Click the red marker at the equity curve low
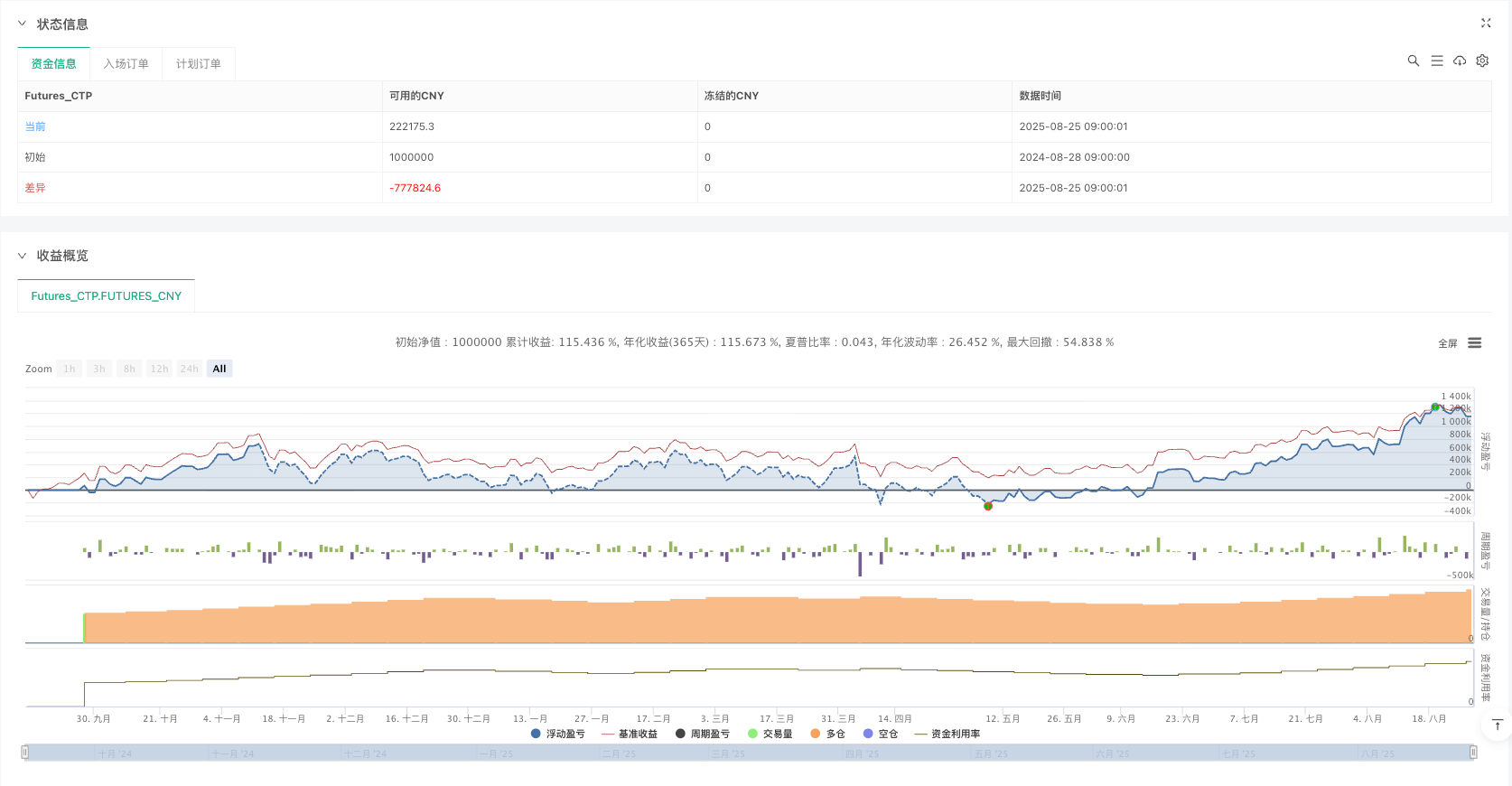1512x786 pixels. [988, 506]
